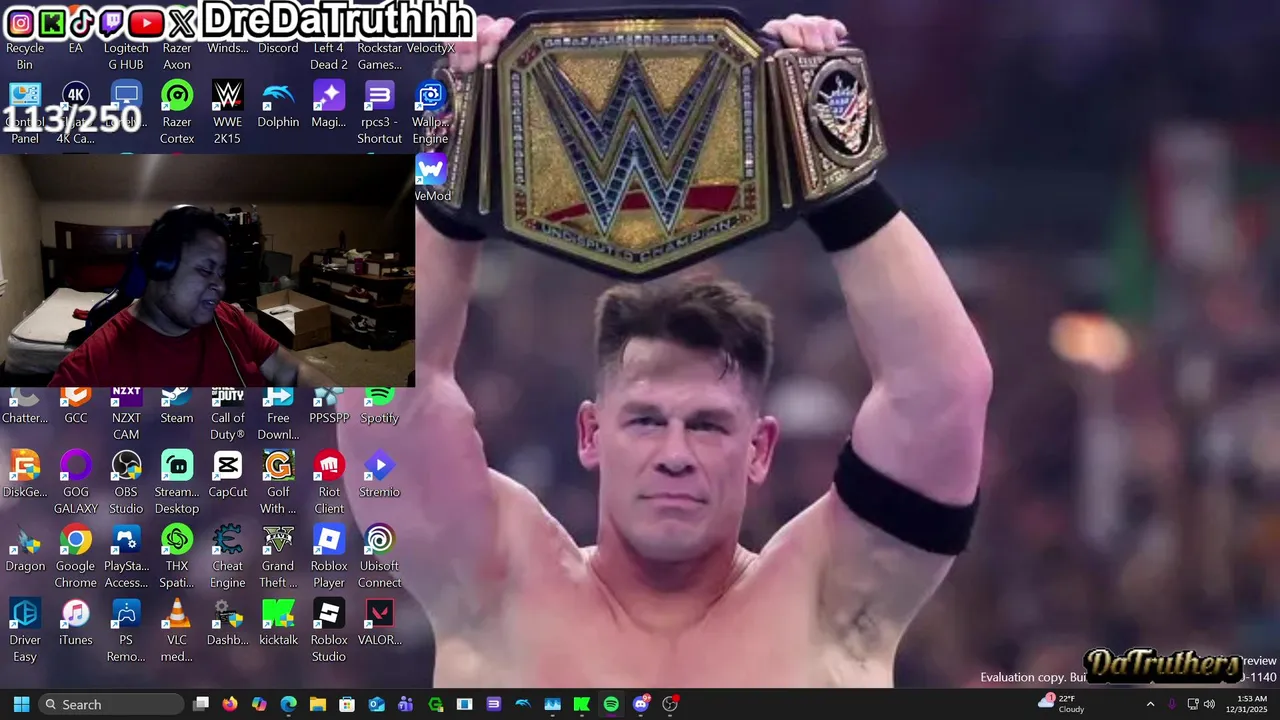The image size is (1280, 720).
Task: Select the Dolphin emulator desktop icon
Action: tap(278, 96)
